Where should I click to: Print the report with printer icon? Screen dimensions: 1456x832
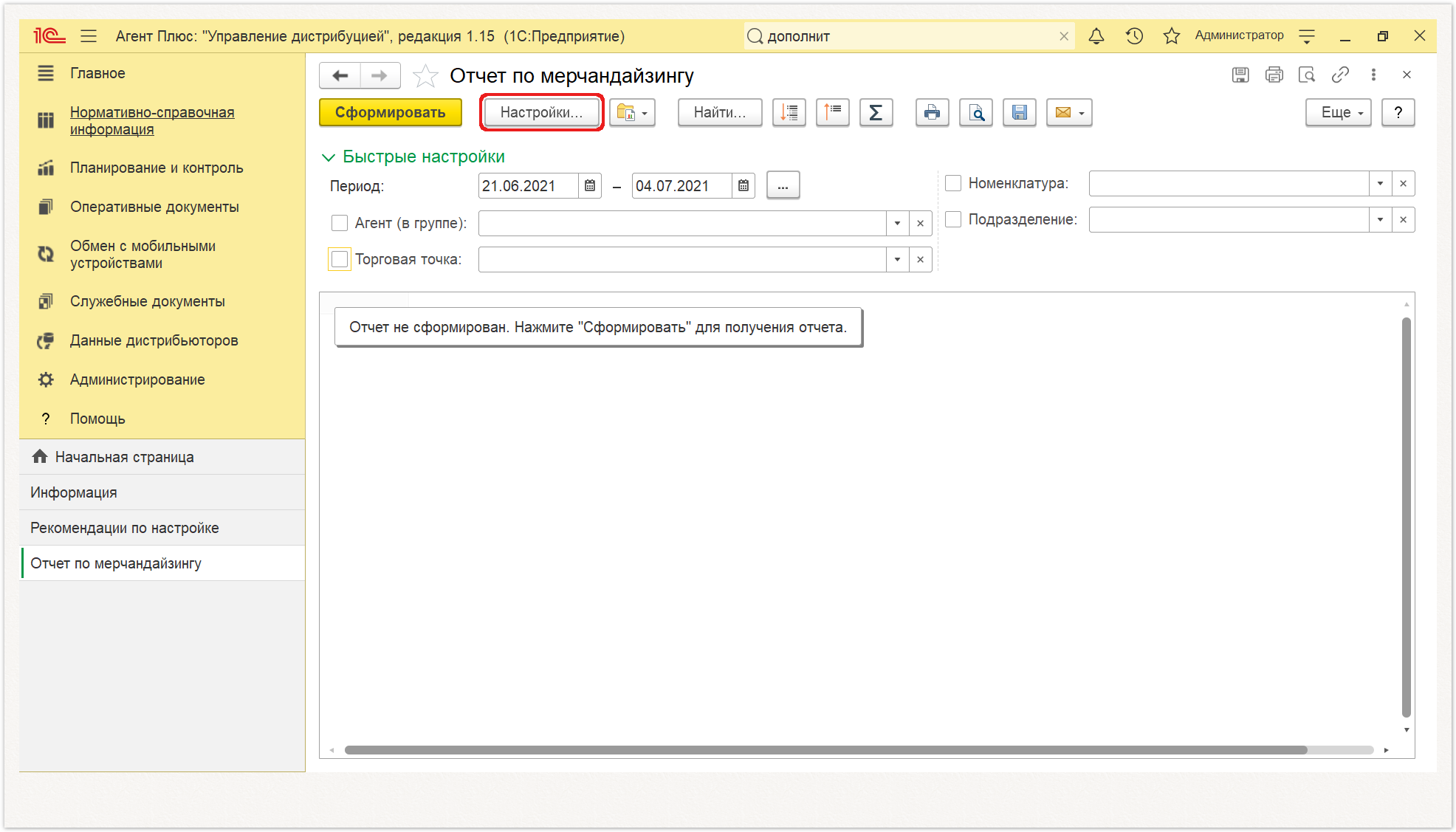(x=933, y=112)
